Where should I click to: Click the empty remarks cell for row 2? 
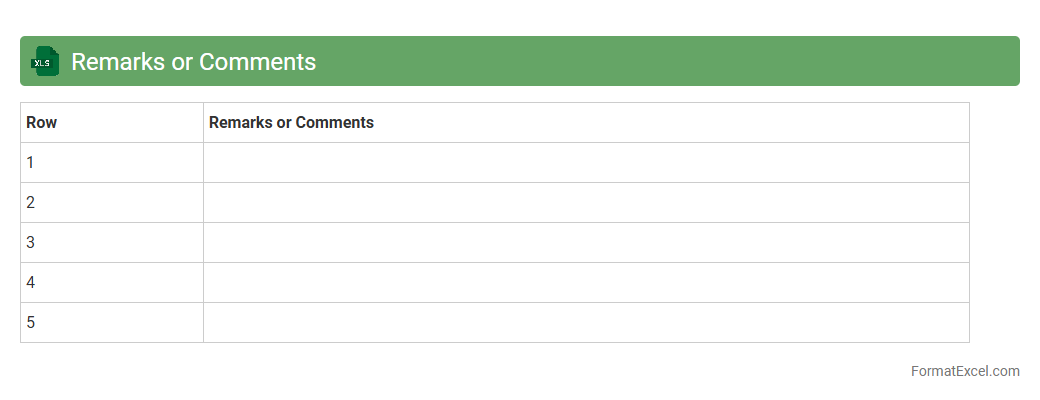tap(586, 203)
